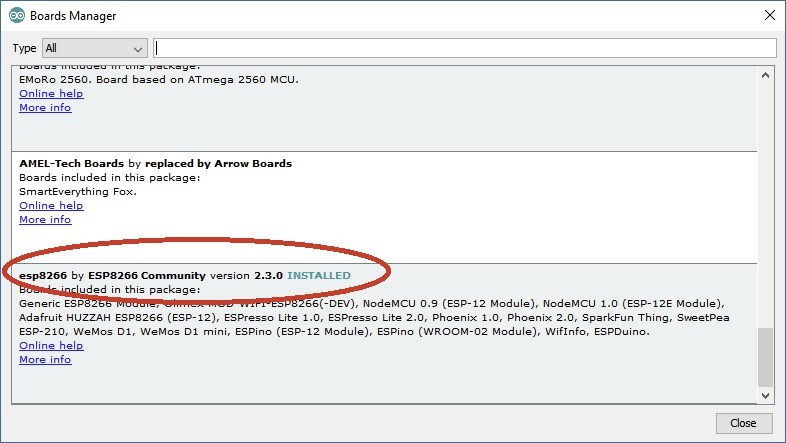The image size is (786, 443).
Task: Focus the board search text field
Action: [x=465, y=48]
